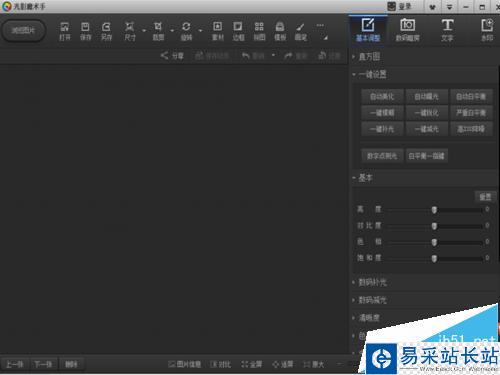
Task: Click the 分享 (Share) icon
Action: pos(172,56)
